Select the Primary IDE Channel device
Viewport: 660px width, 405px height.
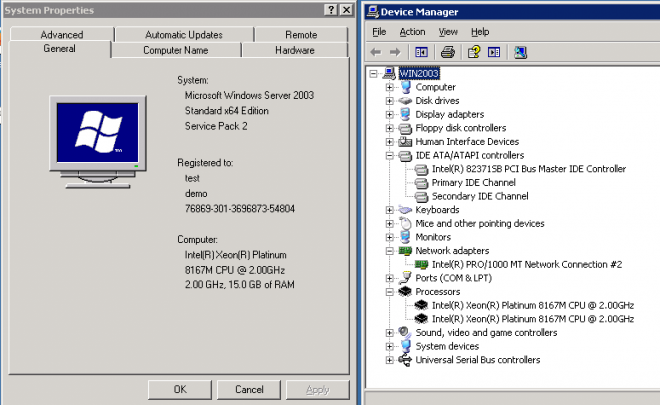point(474,183)
